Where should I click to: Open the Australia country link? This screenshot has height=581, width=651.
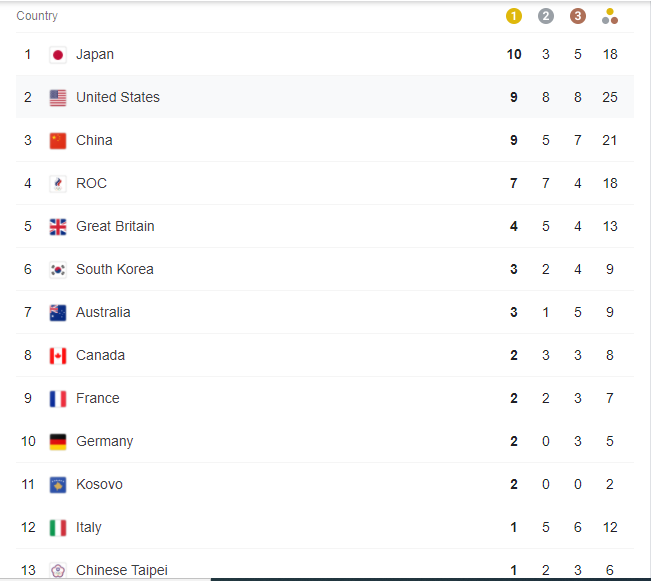pos(103,312)
